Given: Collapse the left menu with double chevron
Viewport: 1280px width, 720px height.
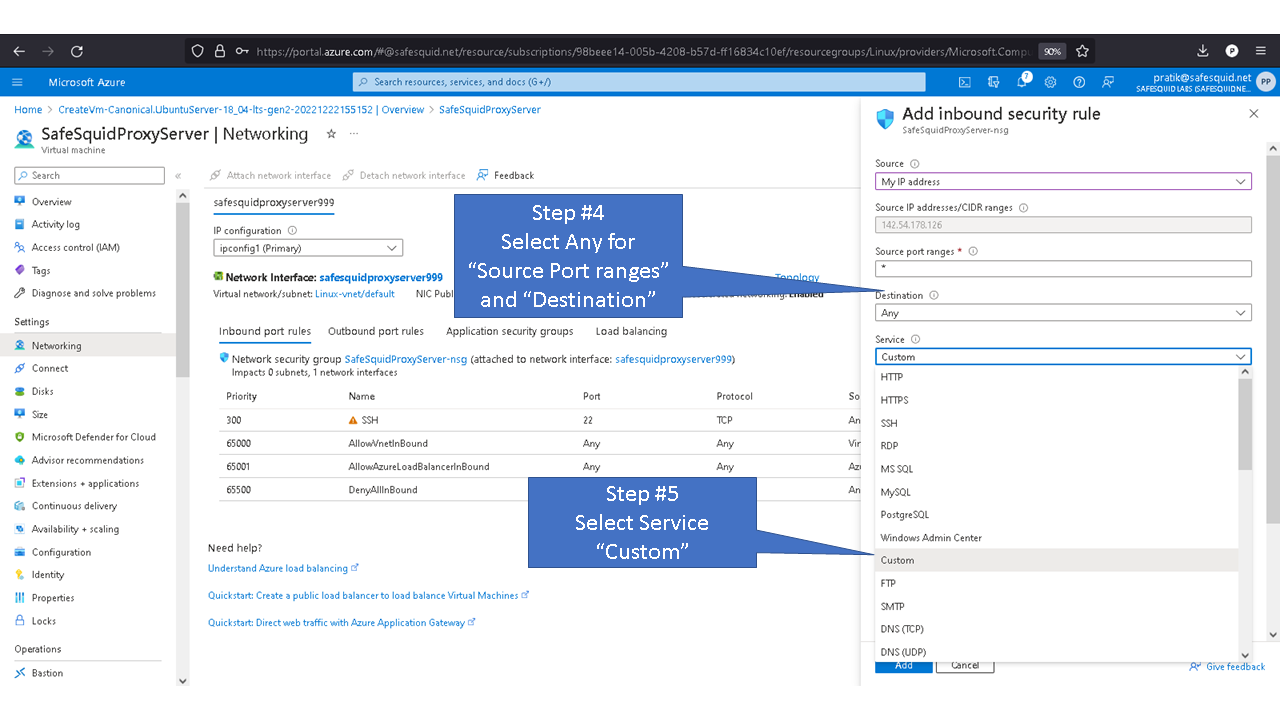Looking at the screenshot, I should click(x=179, y=176).
